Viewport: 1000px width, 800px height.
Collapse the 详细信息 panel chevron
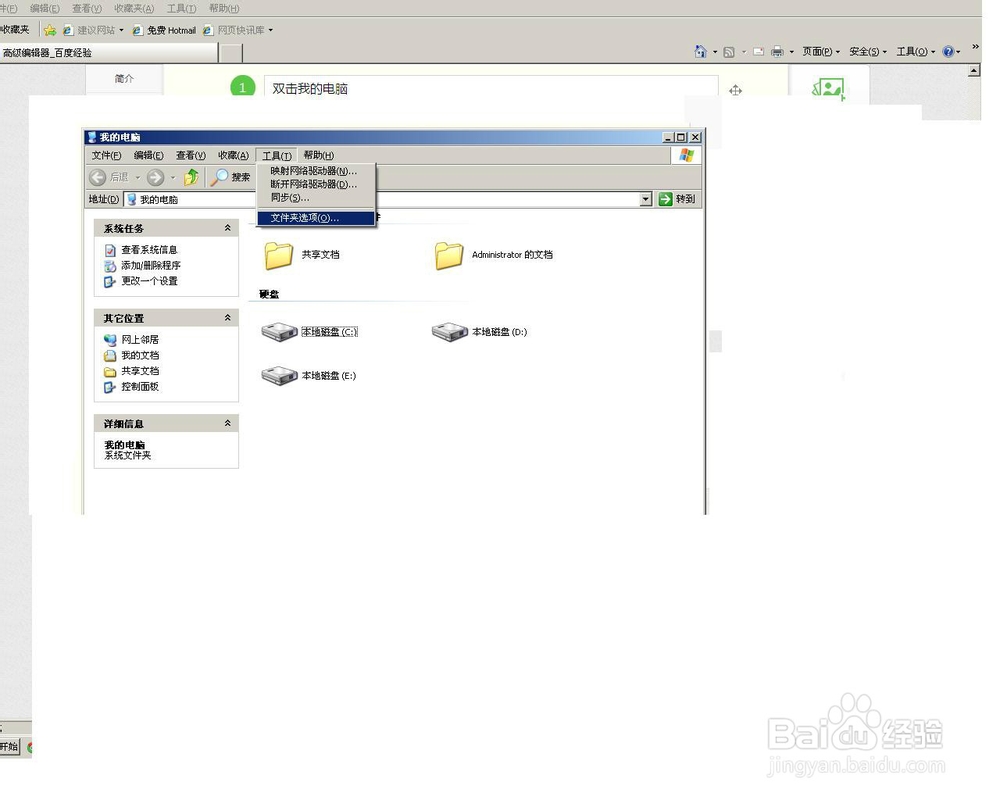pos(228,423)
